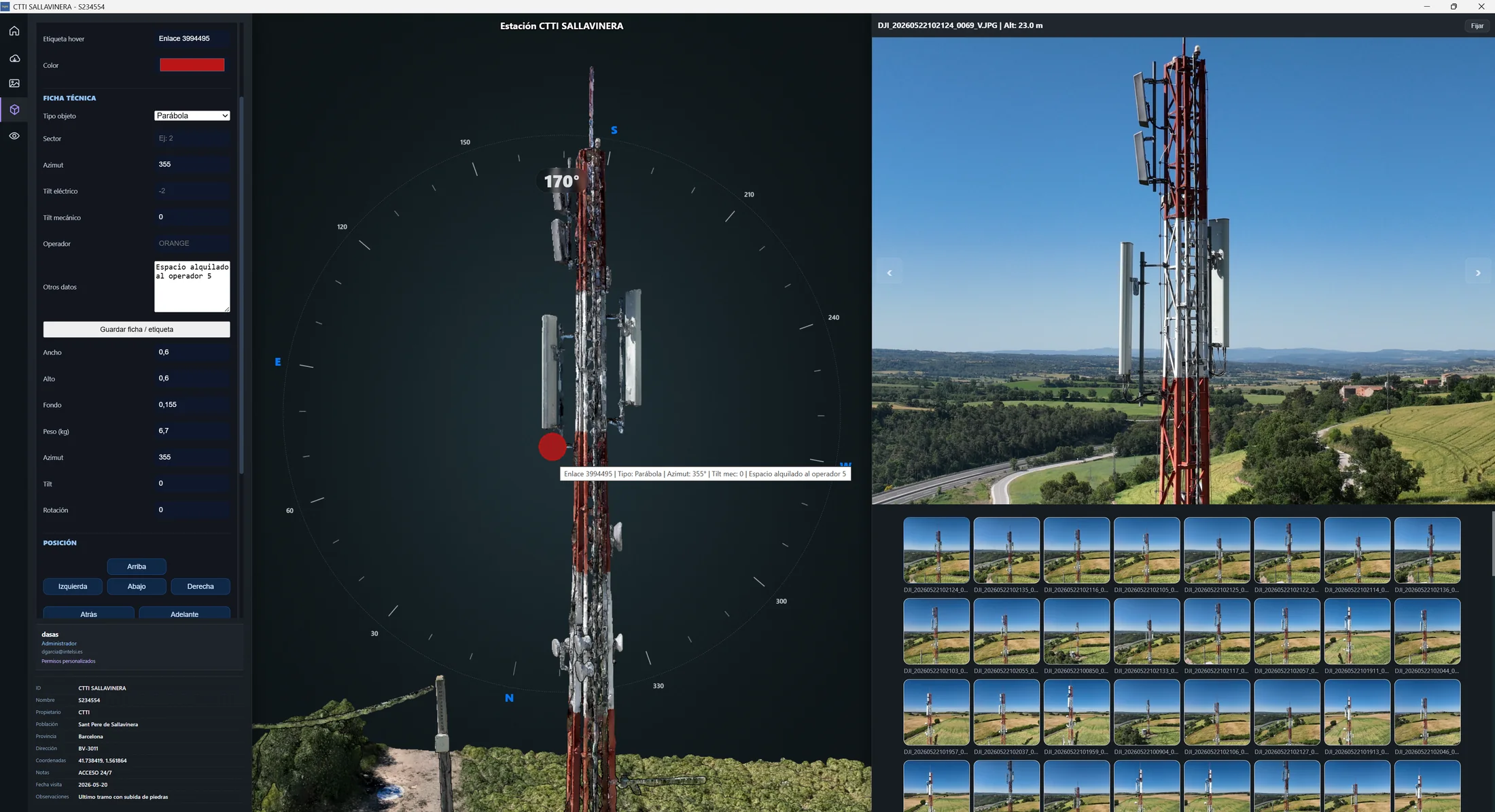Click the Adelante position button

coord(185,614)
